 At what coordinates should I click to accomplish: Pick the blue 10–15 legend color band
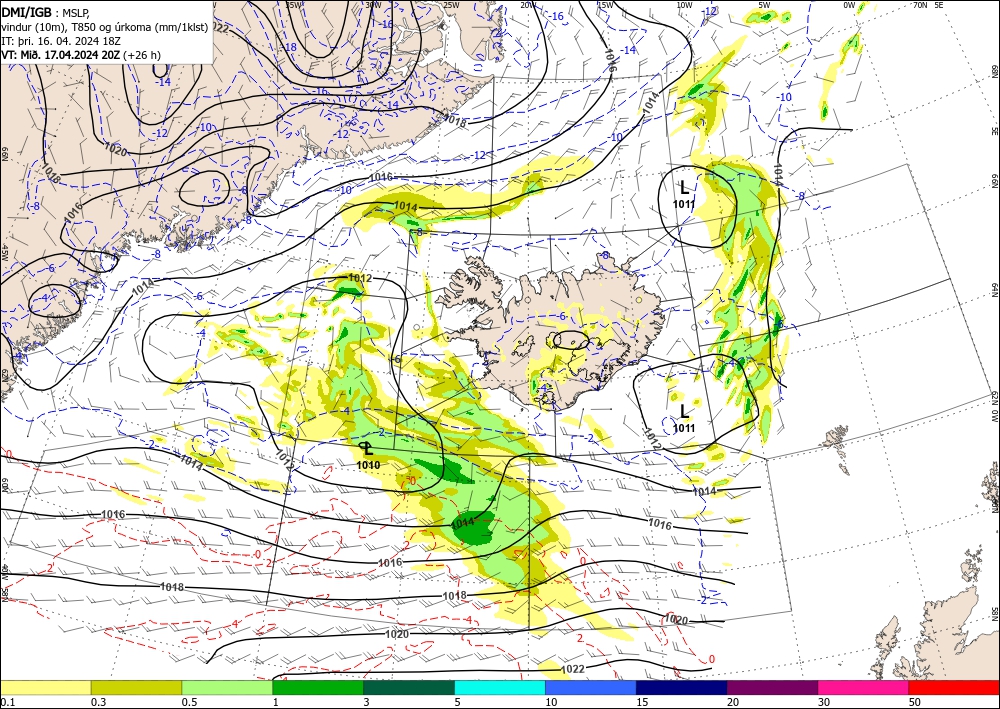click(591, 687)
